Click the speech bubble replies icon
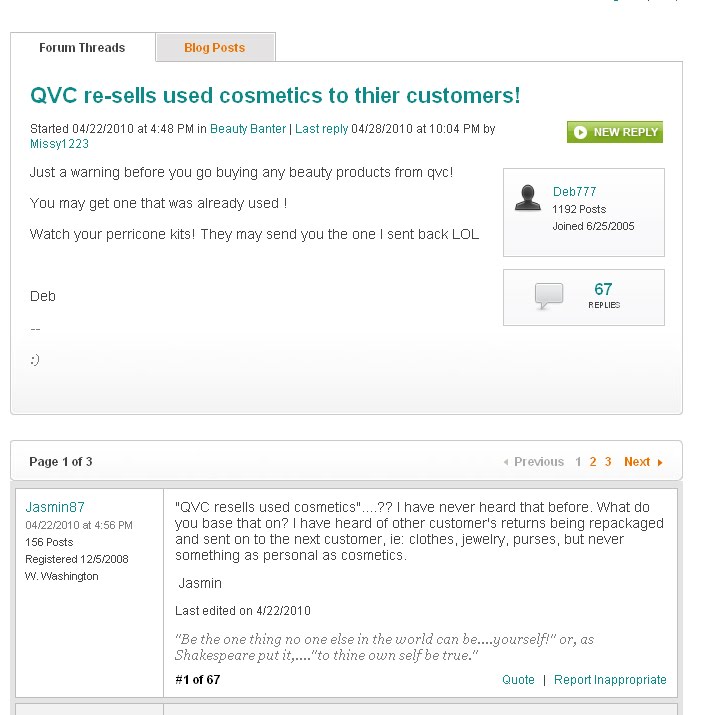The image size is (704, 715). (x=549, y=295)
